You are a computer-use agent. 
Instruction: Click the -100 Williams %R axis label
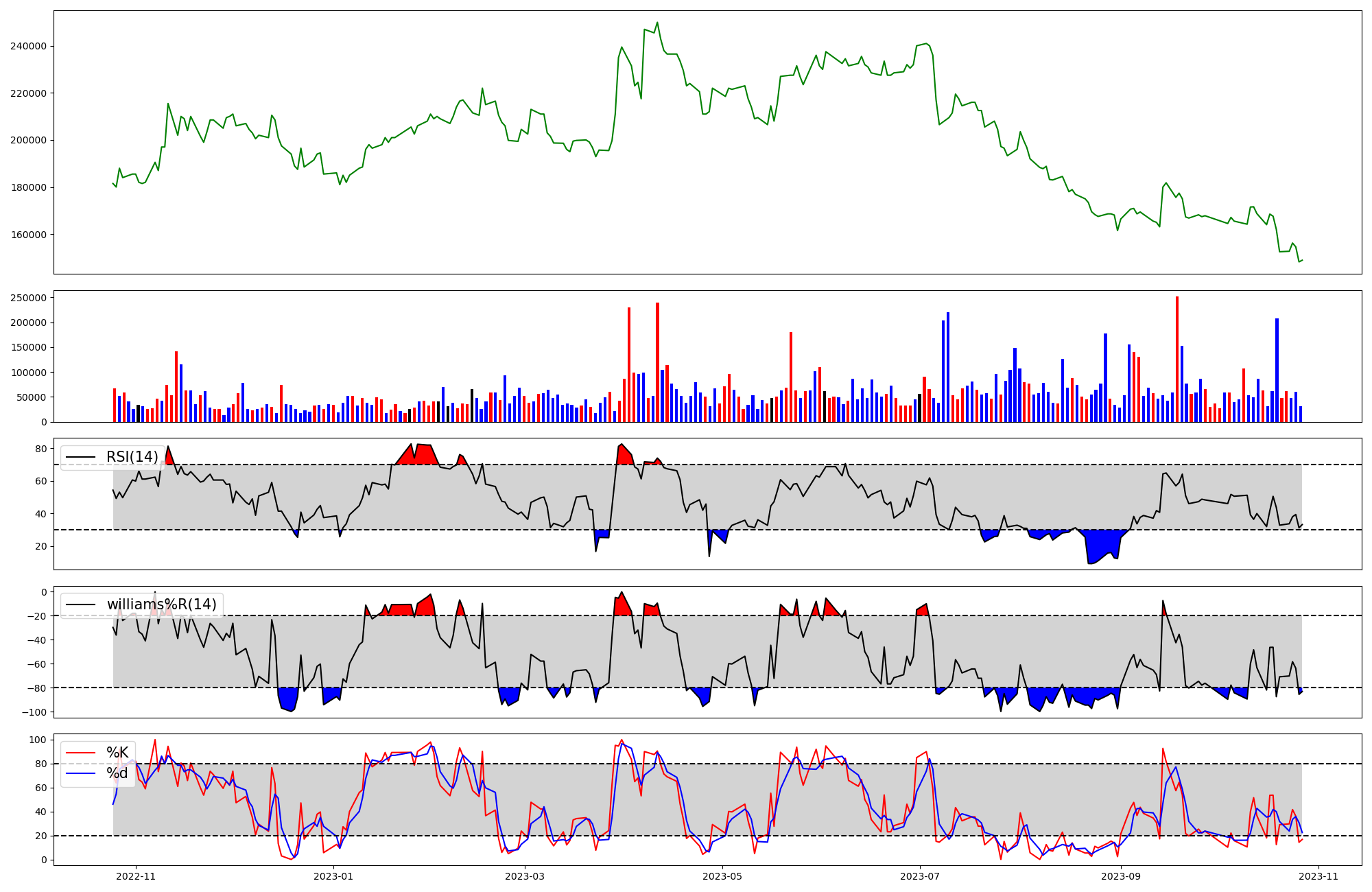[x=34, y=712]
